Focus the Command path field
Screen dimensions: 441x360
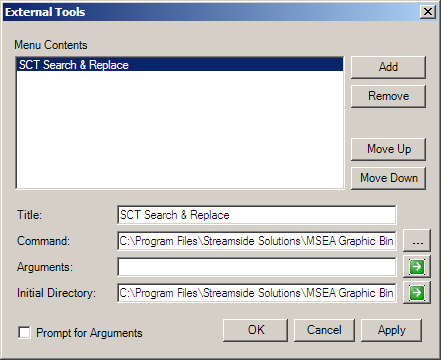[257, 241]
